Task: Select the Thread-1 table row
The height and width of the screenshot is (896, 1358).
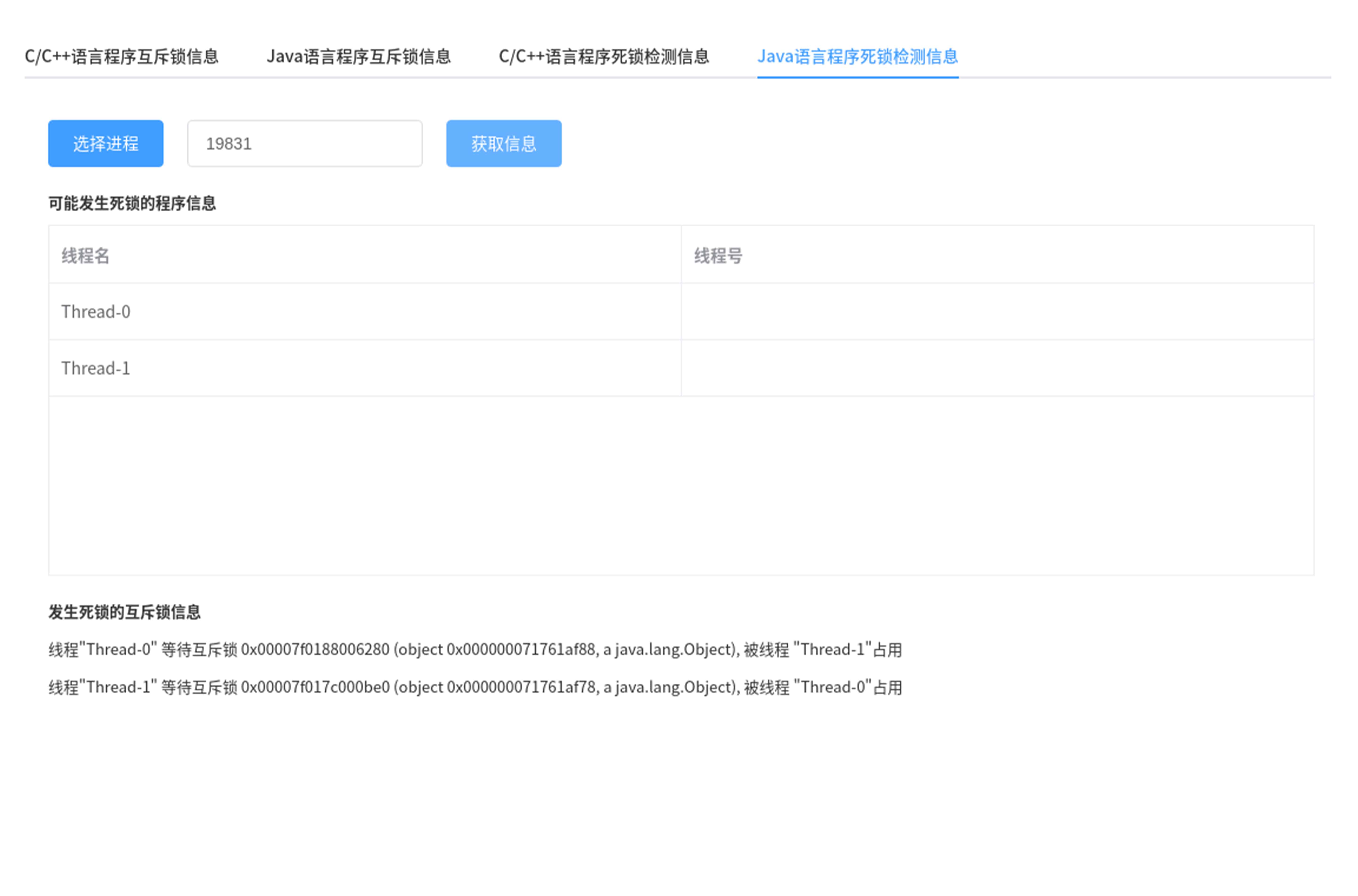Action: (681, 368)
